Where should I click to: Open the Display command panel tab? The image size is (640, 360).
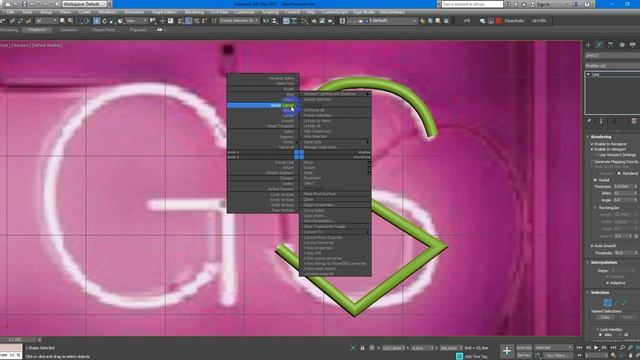[632, 45]
